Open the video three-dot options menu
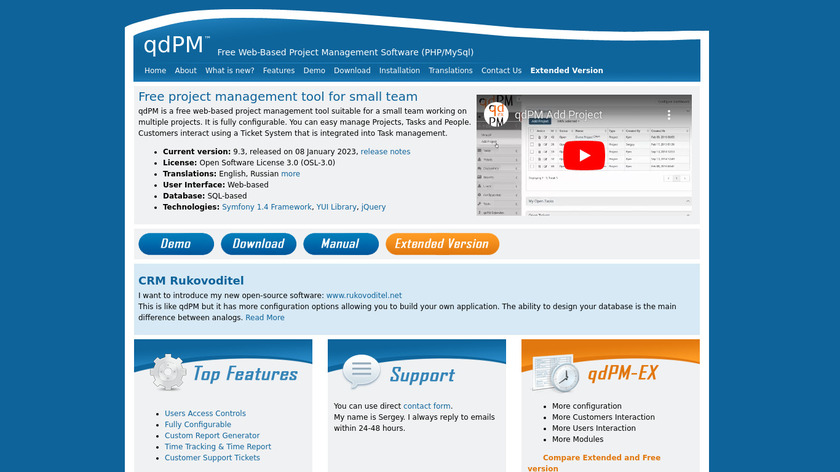840x472 pixels. (669, 115)
